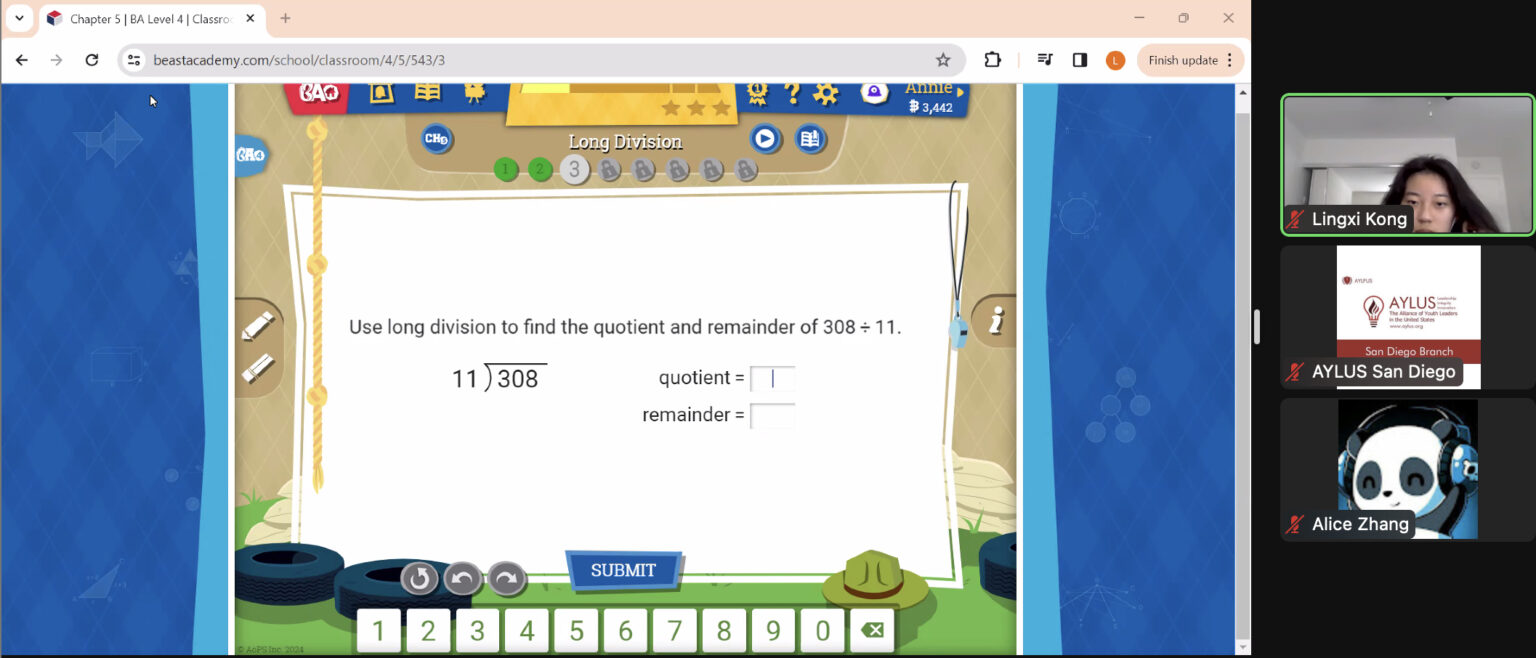Click the keypad backspace key

click(872, 630)
